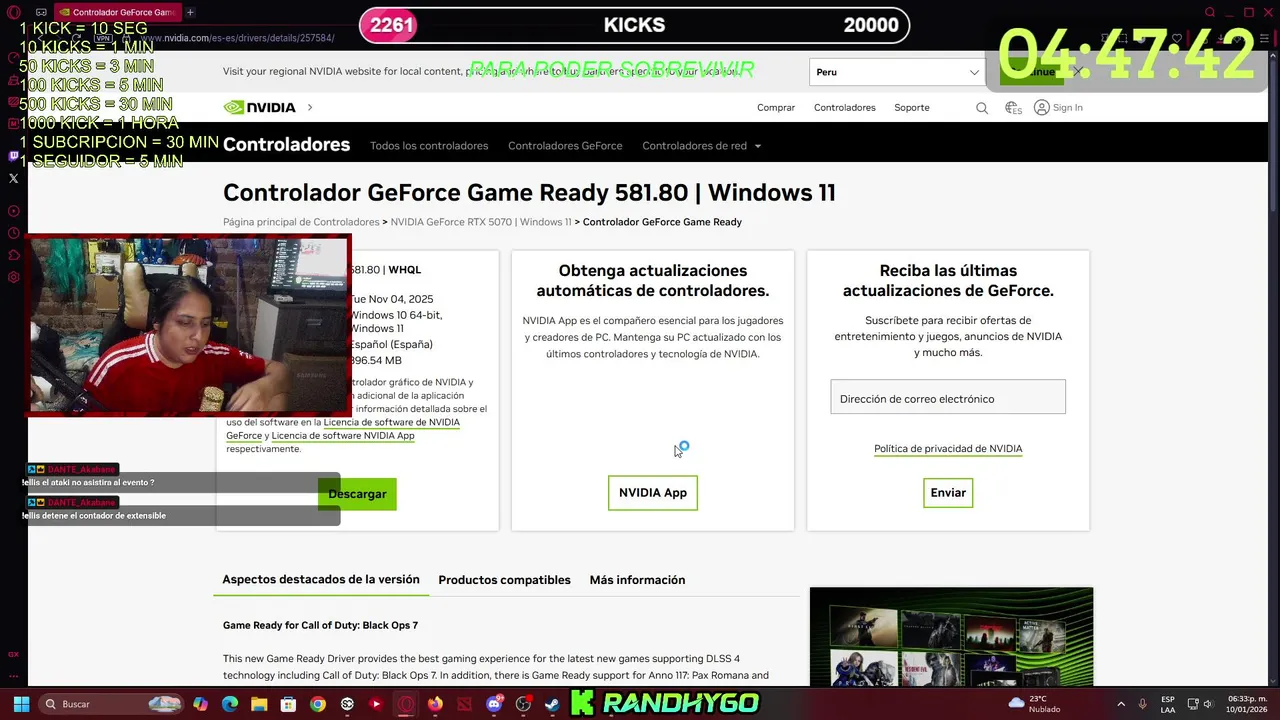Open X (Twitter) in Opera sidebar

coord(13,178)
